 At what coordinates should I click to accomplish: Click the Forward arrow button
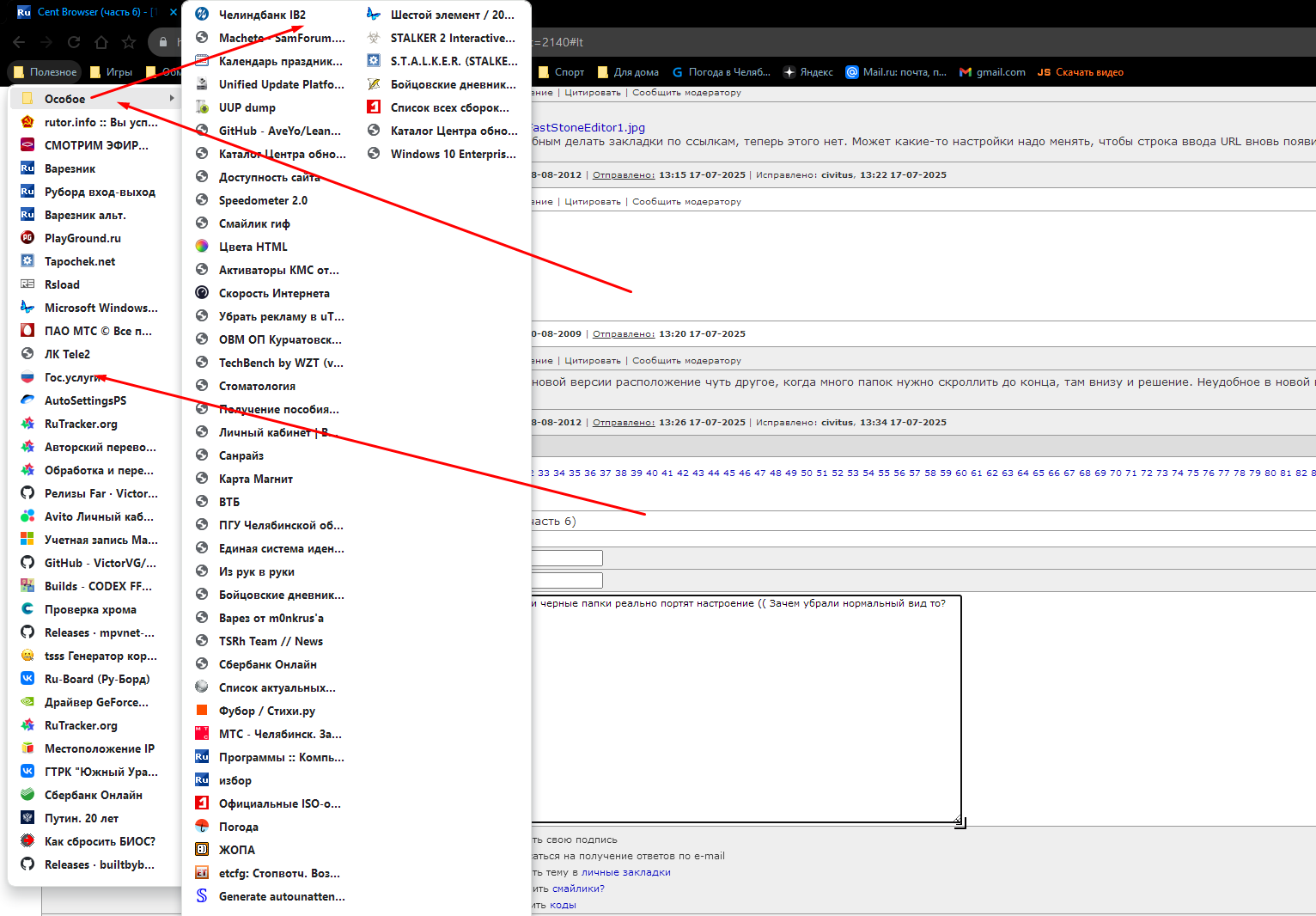point(46,42)
